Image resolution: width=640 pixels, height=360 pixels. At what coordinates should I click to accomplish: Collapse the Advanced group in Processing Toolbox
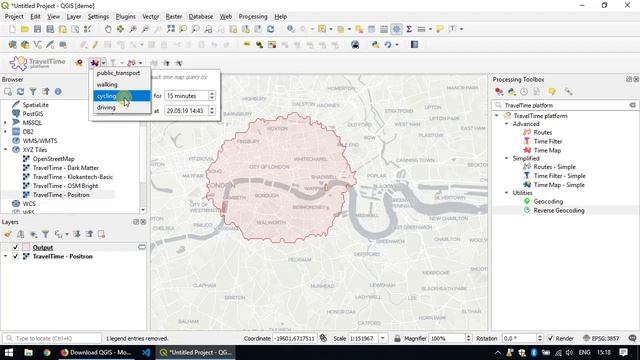tap(507, 124)
